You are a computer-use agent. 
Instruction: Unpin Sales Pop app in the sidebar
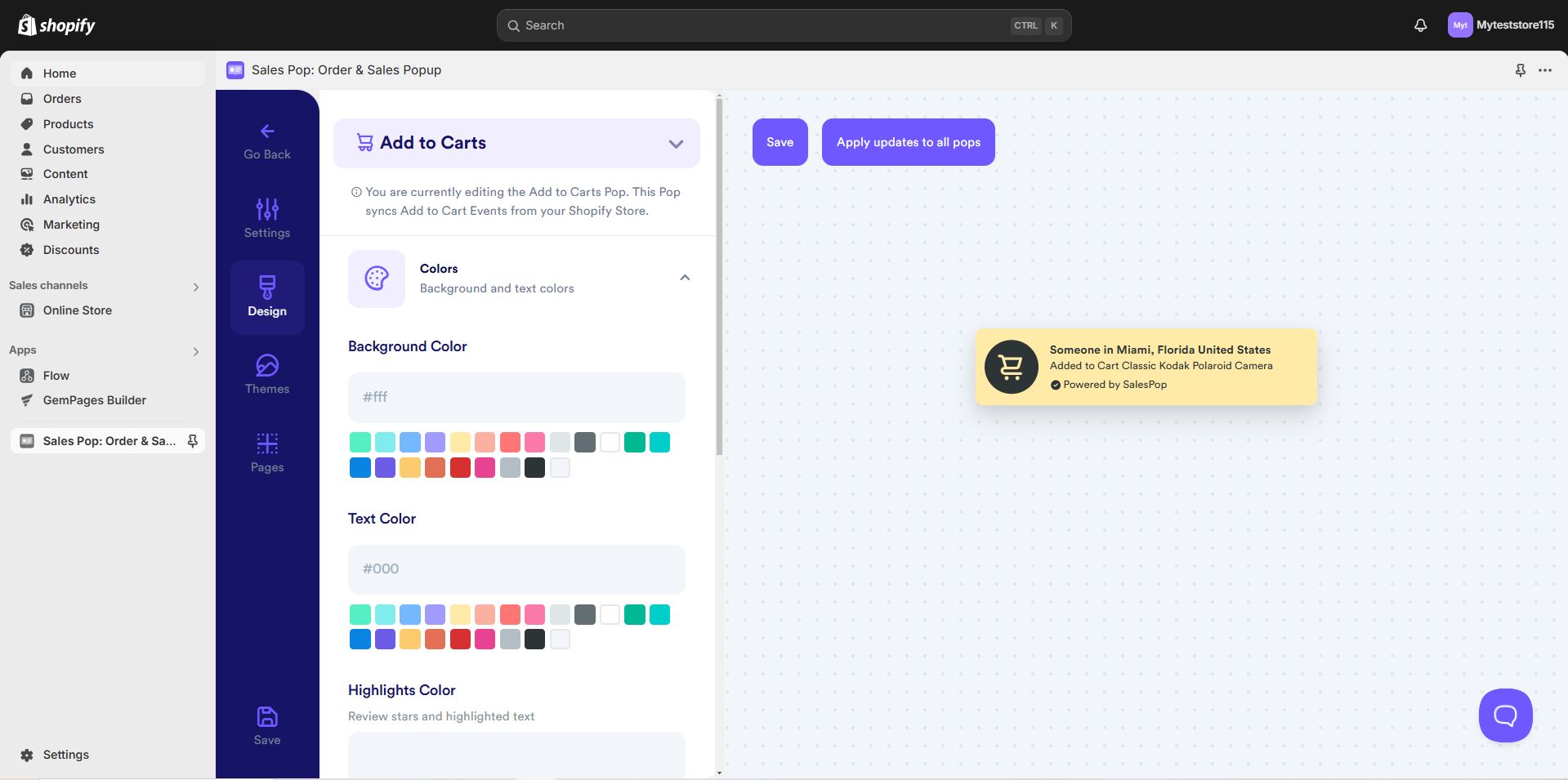193,441
